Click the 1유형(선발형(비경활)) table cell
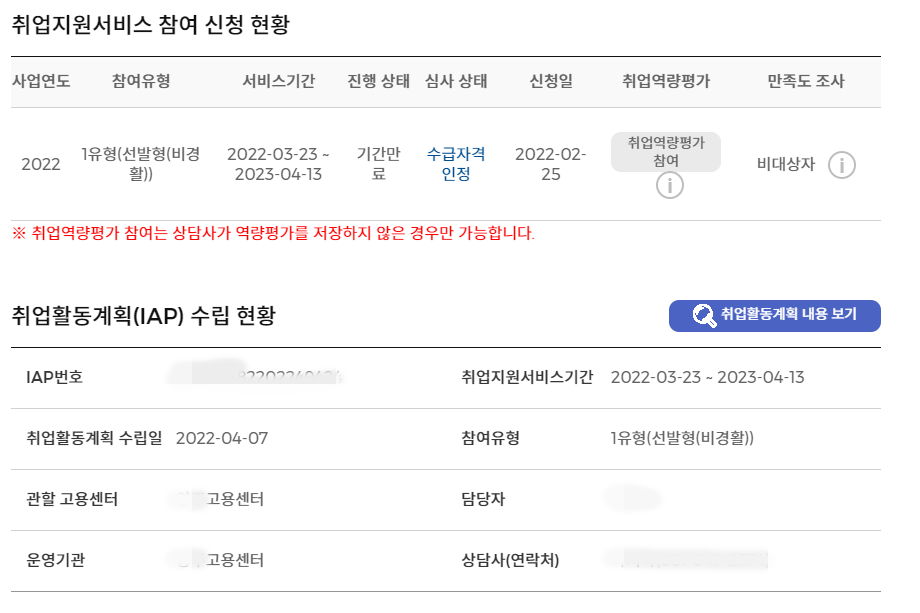This screenshot has height=613, width=920. tap(141, 164)
